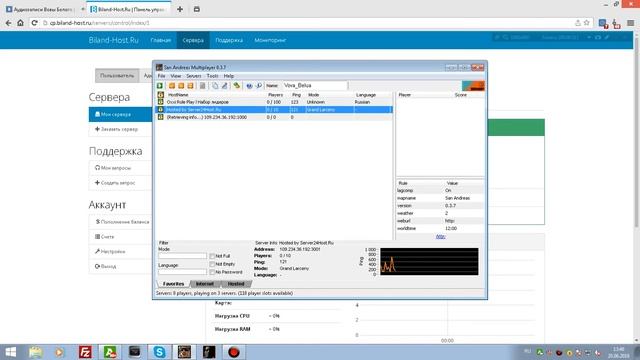Viewport: 640px width, 360px height.
Task: Click the browser back arrow
Action: pyautogui.click(x=9, y=23)
